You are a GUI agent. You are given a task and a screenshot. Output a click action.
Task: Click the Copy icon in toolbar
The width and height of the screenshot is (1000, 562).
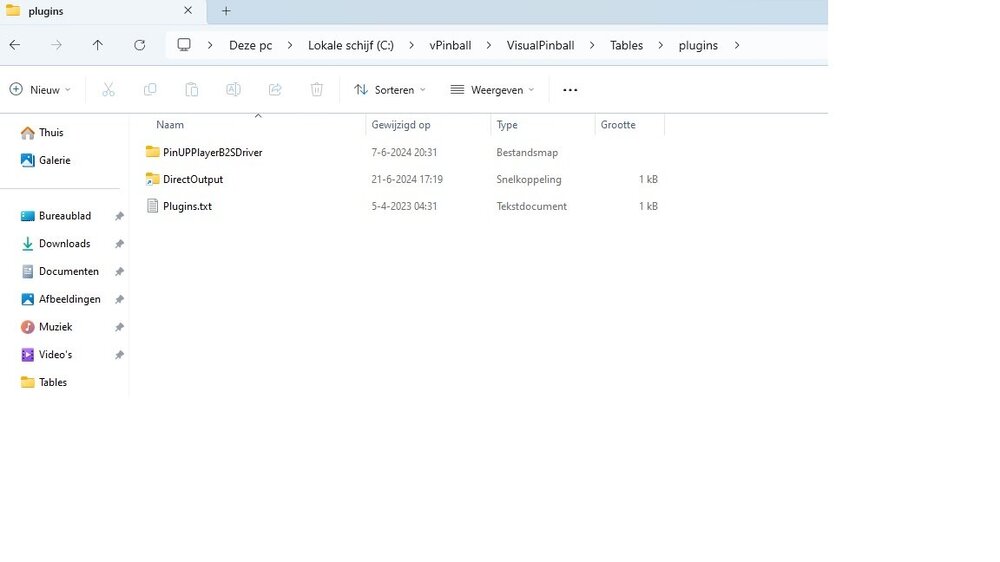150,90
